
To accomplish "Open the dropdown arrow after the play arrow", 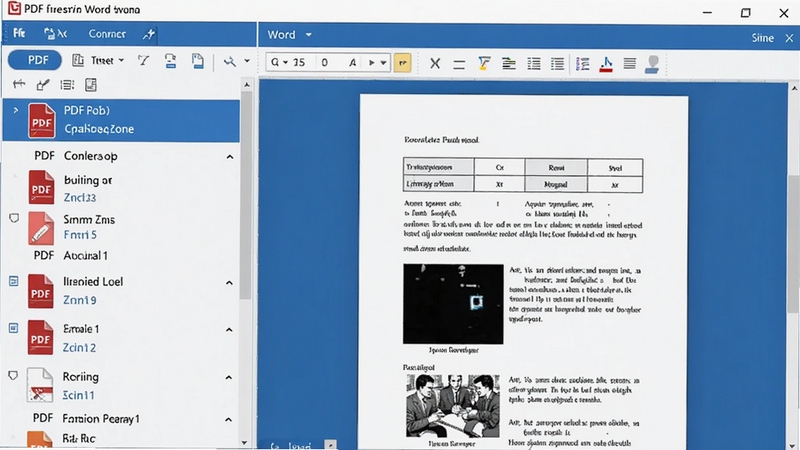I will (383, 63).
